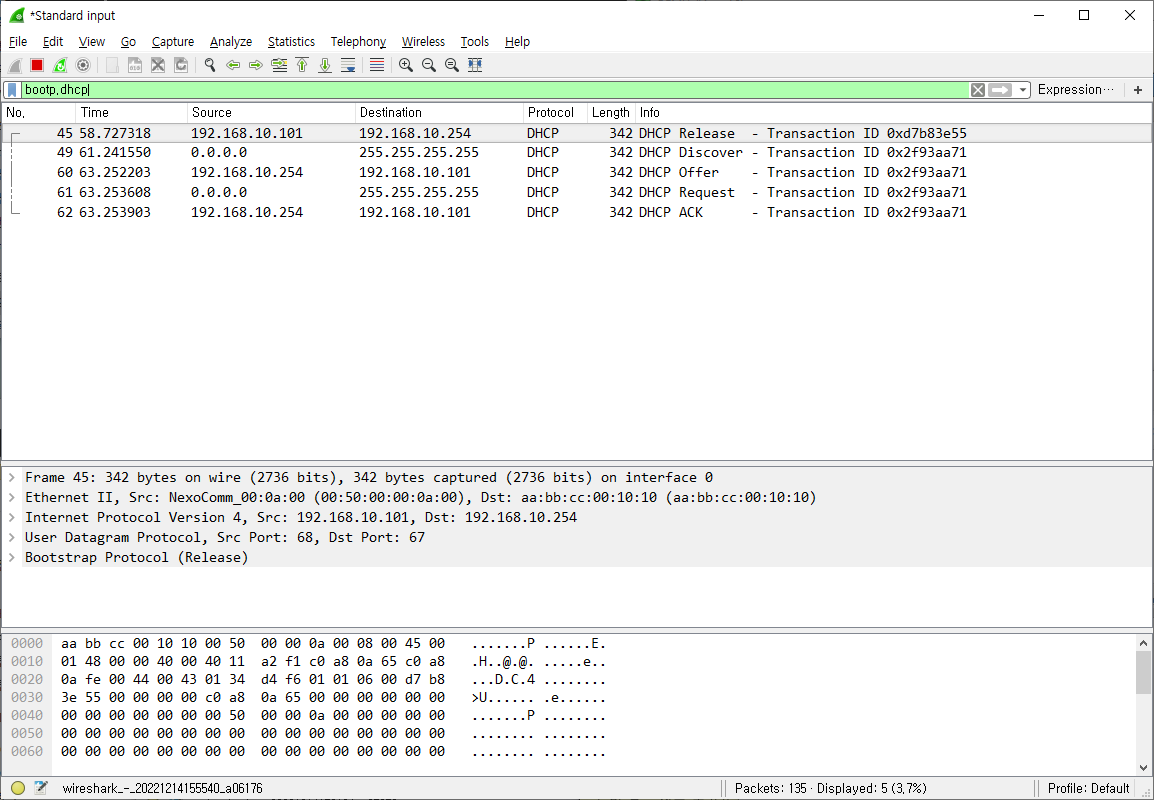Screen dimensions: 1154x800
Task: Reset text size to normal
Action: click(x=452, y=66)
